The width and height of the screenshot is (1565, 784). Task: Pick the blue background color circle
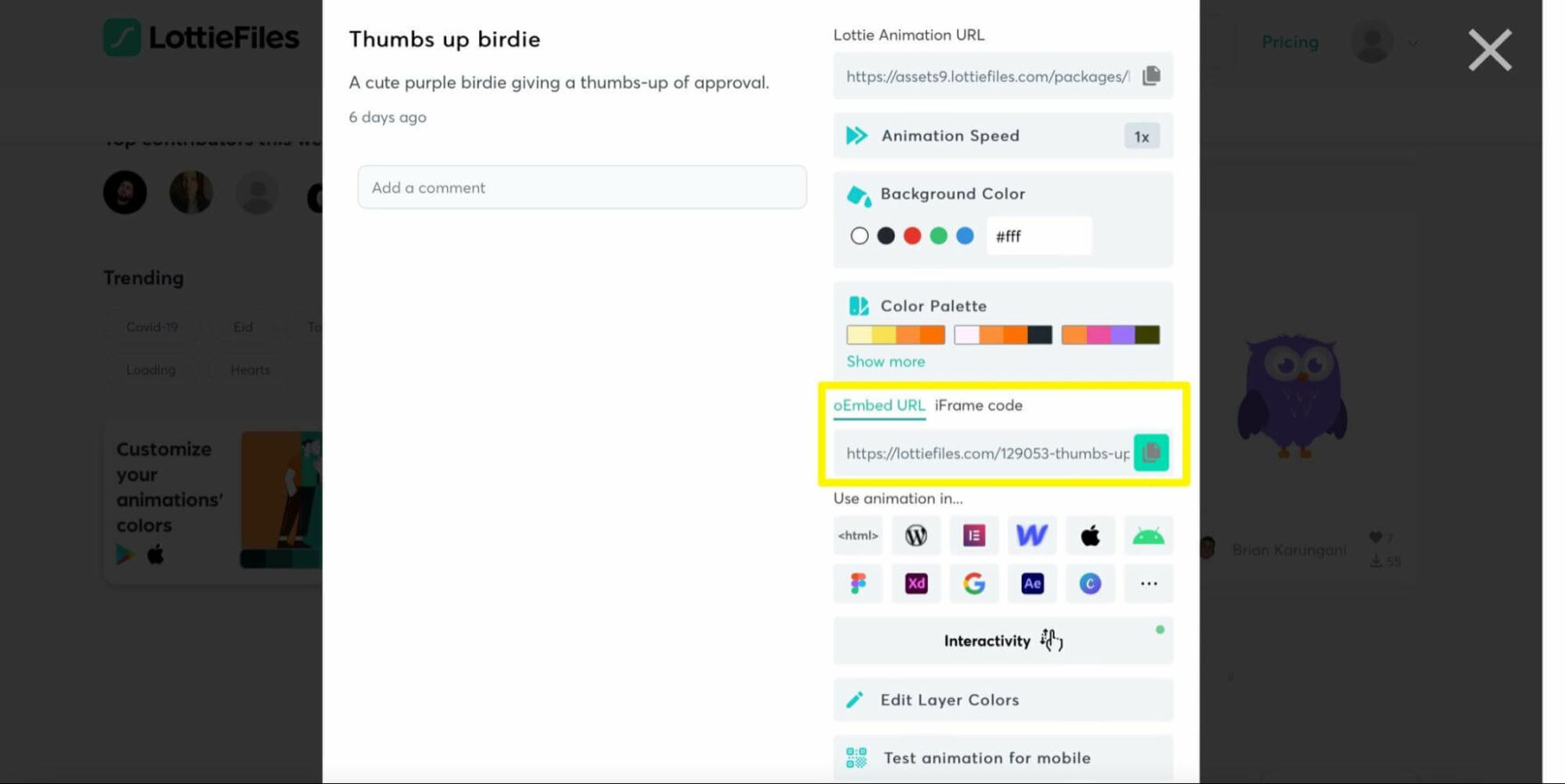click(965, 235)
